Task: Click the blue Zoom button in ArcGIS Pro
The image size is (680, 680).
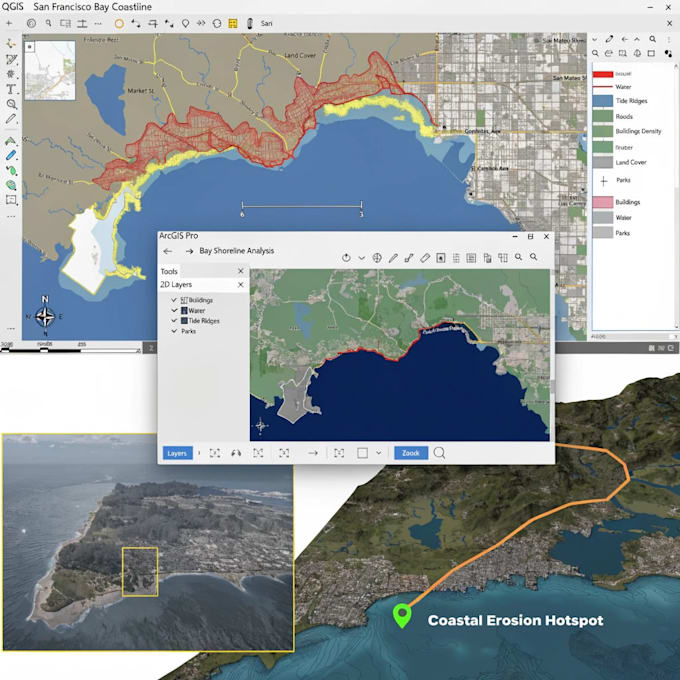Action: point(411,453)
